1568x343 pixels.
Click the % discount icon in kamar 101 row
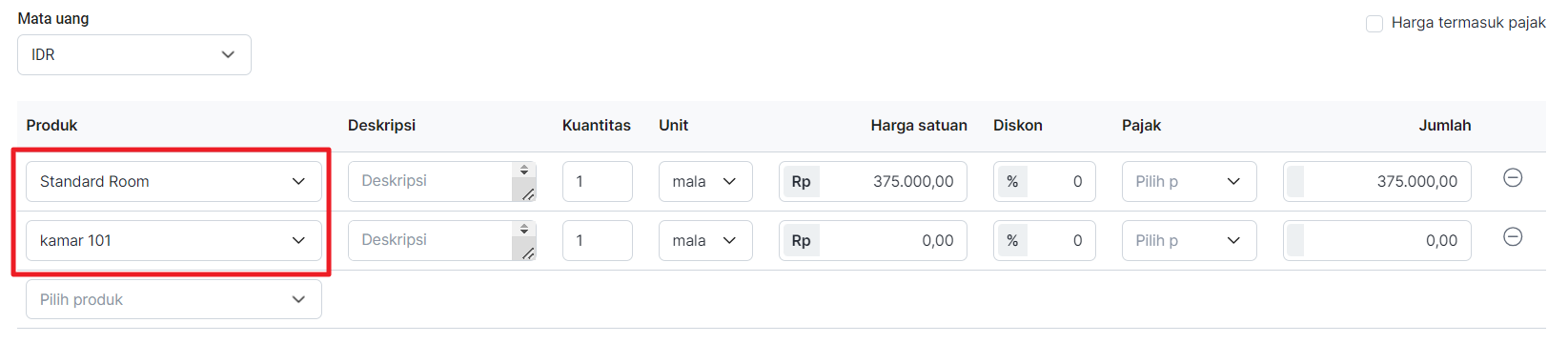point(1012,240)
